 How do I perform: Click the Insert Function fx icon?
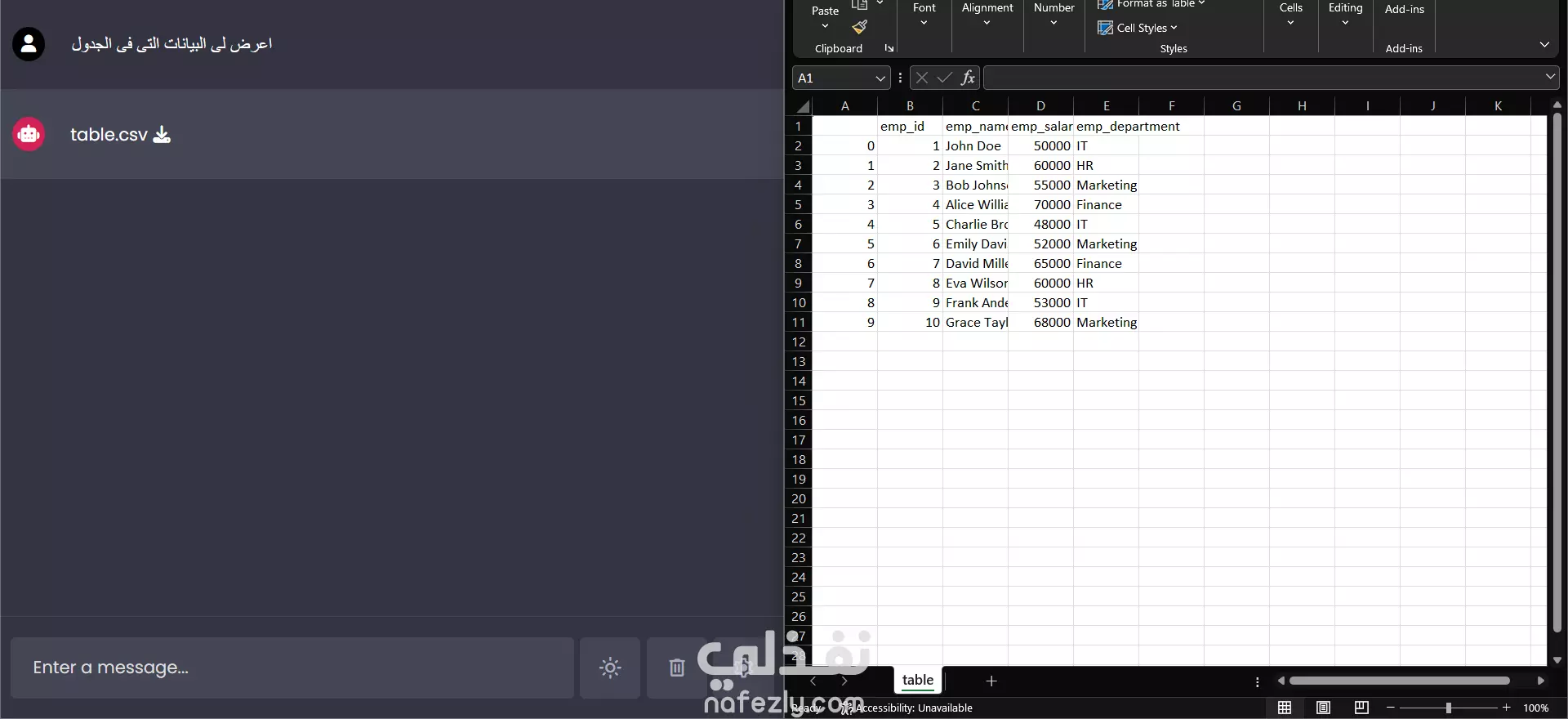968,78
